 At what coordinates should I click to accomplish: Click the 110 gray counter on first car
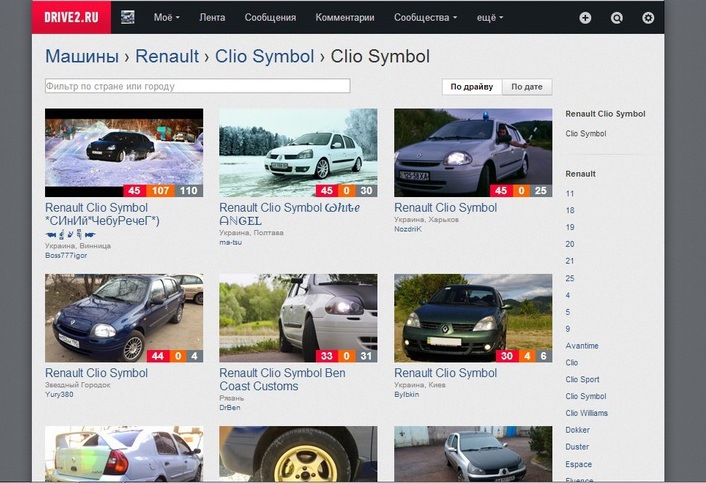[189, 190]
